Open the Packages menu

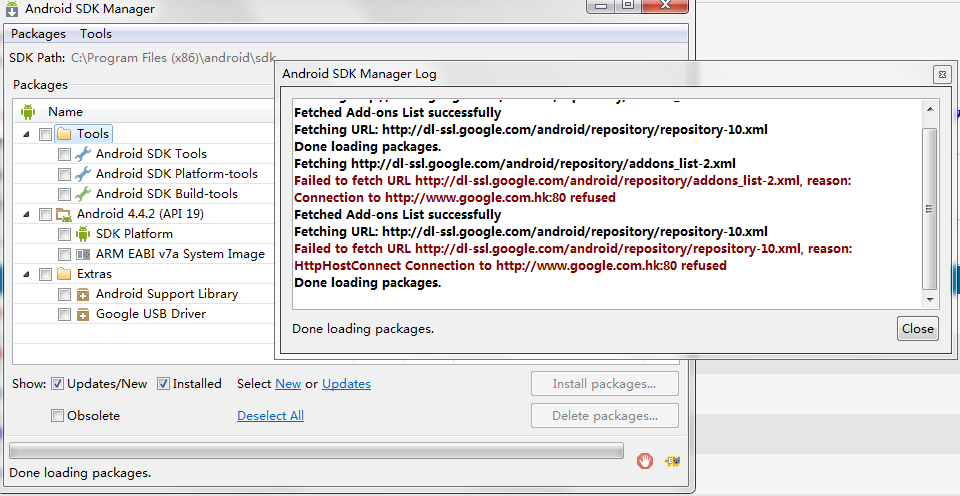pyautogui.click(x=38, y=34)
